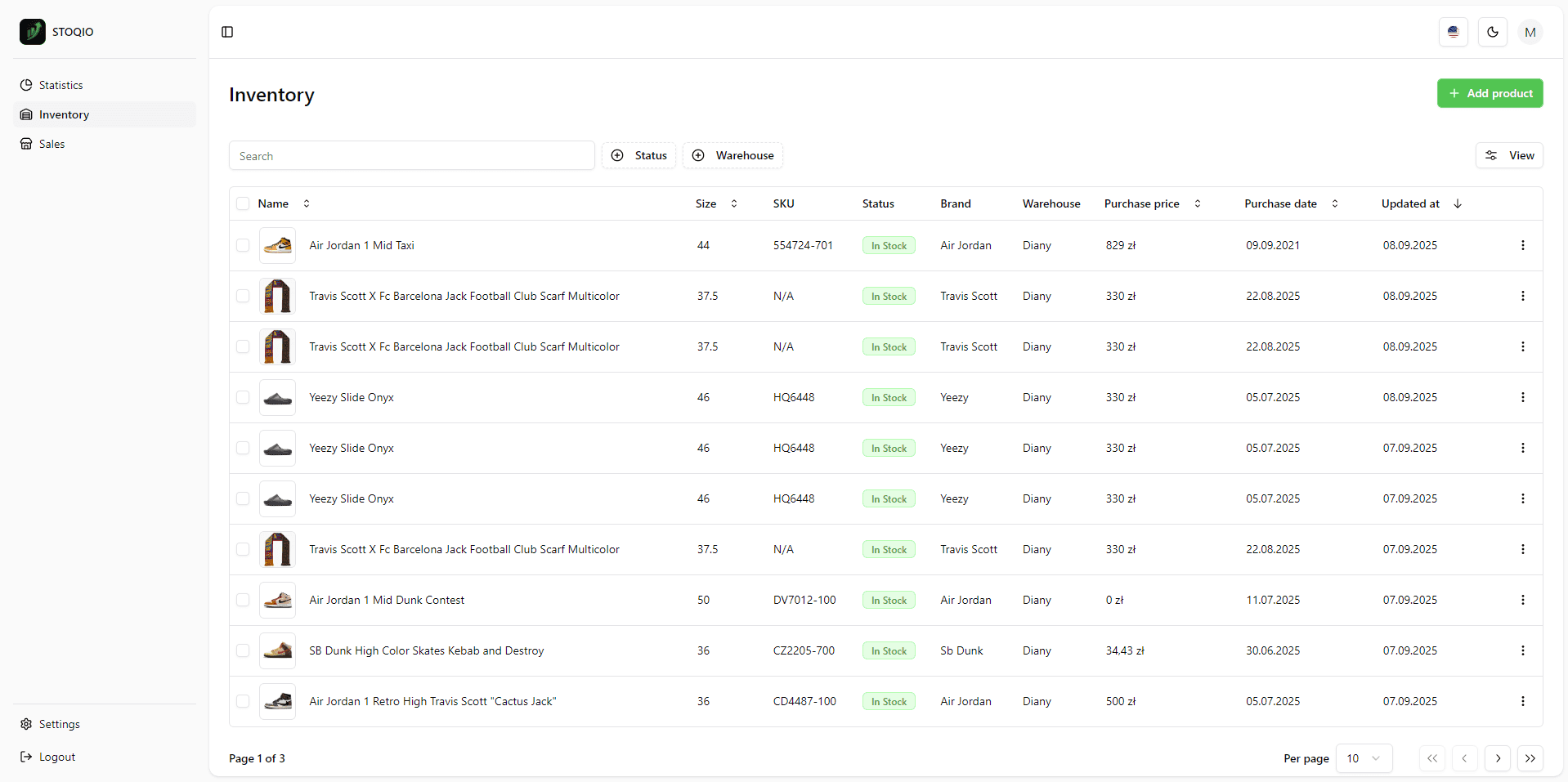The image size is (1568, 782).
Task: Collapse the sidebar with the panel icon
Action: [226, 32]
